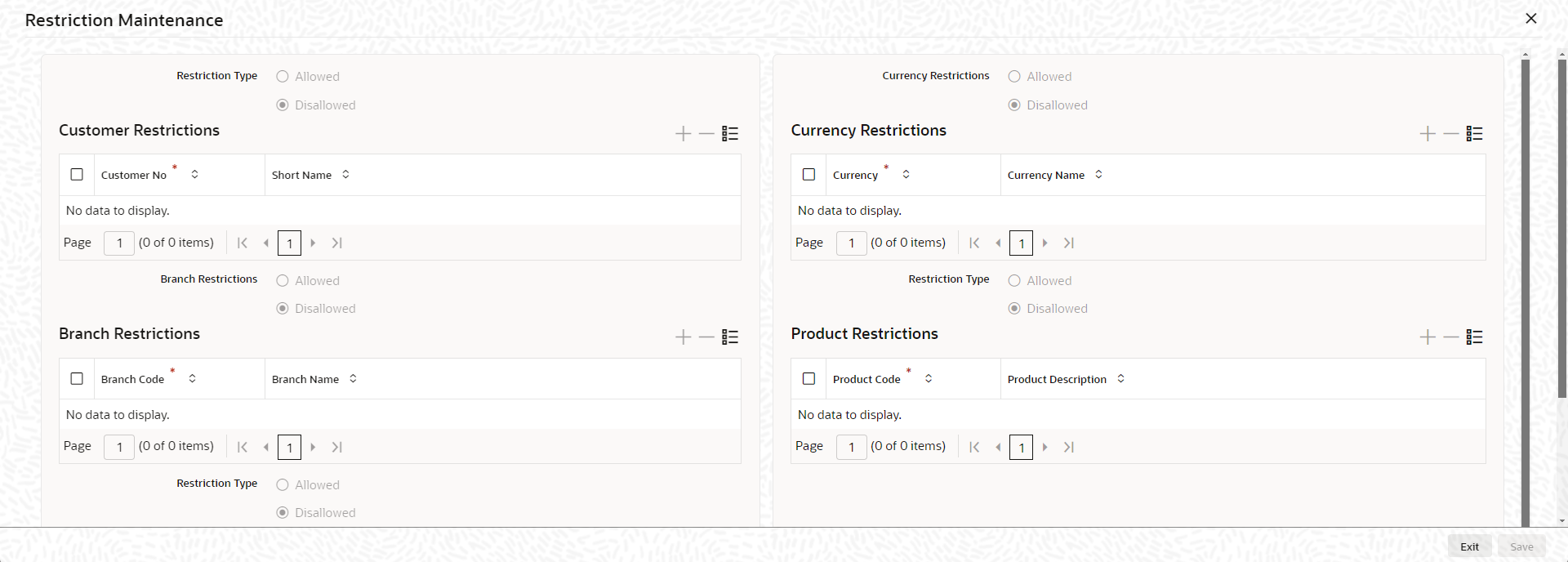
Task: Open single view for Branch Restrictions table
Action: (x=730, y=337)
